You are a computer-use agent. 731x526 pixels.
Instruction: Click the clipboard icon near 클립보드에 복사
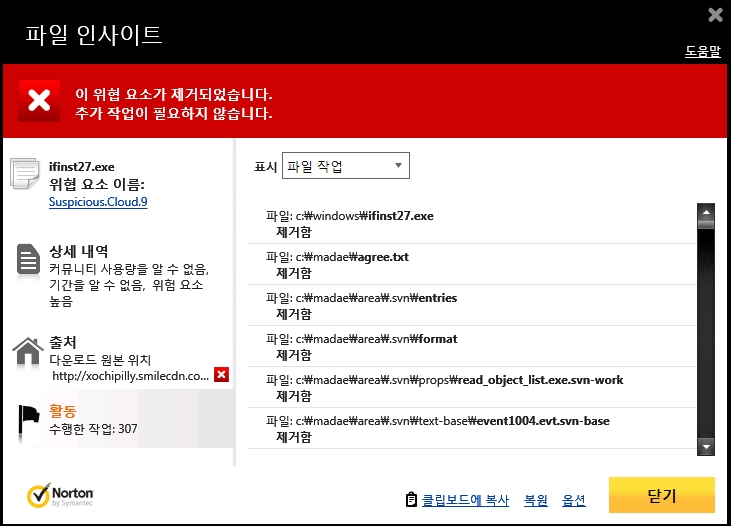pos(411,499)
